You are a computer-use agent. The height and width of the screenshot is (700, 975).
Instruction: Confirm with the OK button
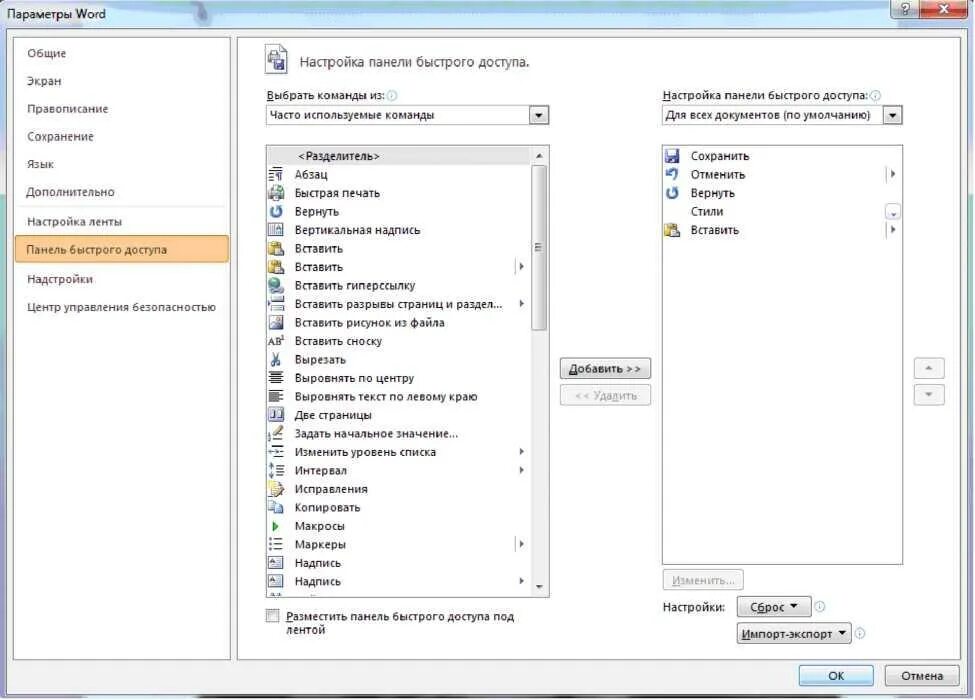pyautogui.click(x=836, y=675)
